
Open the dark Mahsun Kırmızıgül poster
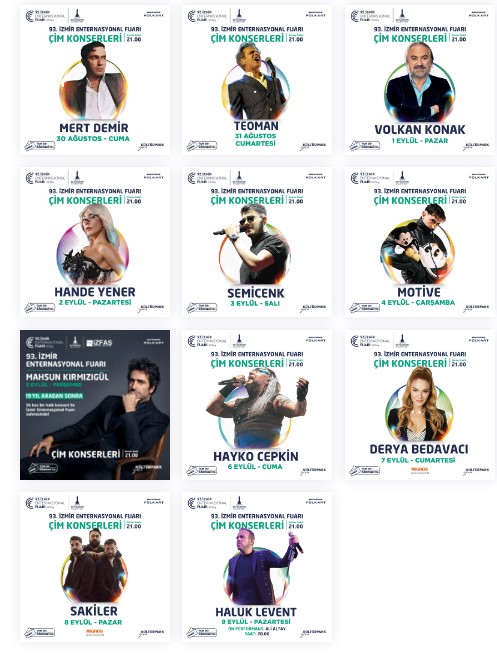(x=95, y=405)
